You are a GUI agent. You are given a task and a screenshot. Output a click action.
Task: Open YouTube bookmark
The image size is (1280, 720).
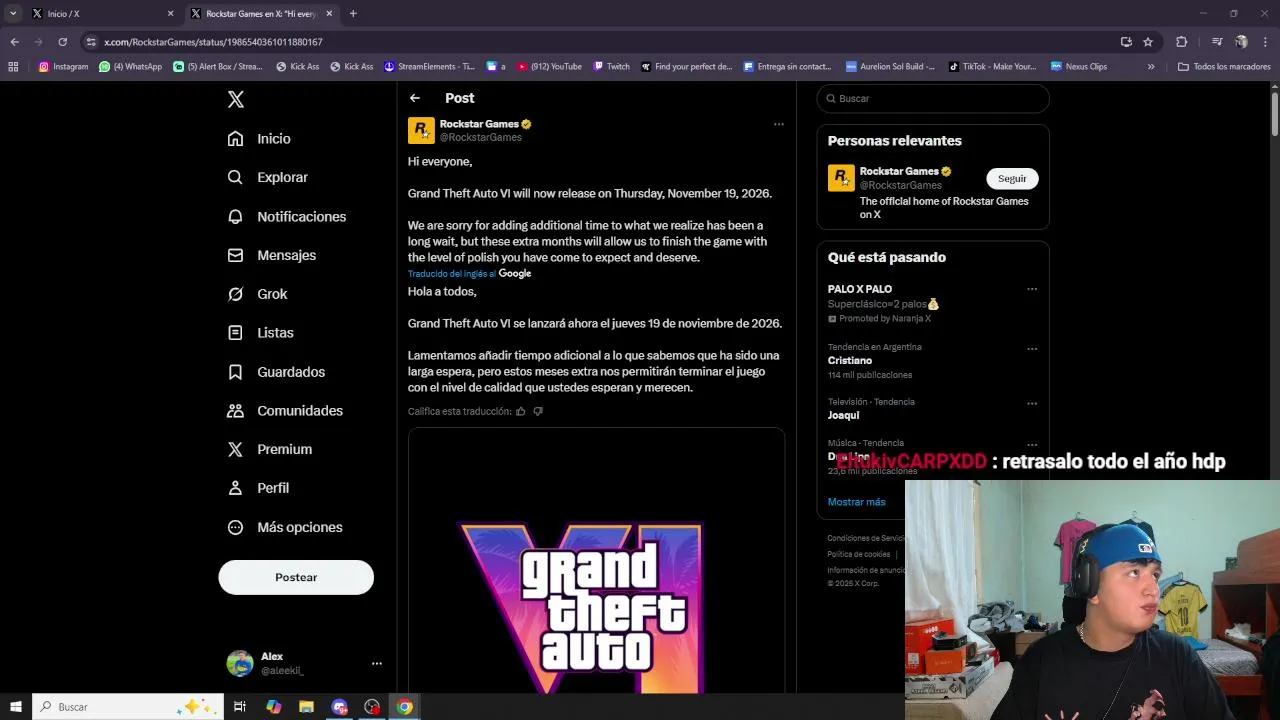pos(549,67)
